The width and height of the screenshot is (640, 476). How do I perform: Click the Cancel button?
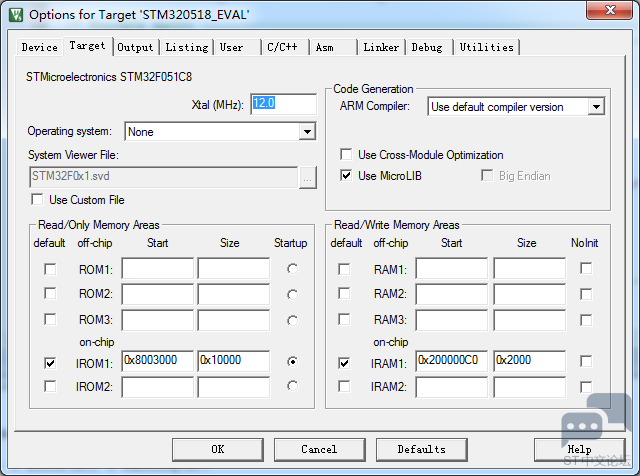pos(319,449)
